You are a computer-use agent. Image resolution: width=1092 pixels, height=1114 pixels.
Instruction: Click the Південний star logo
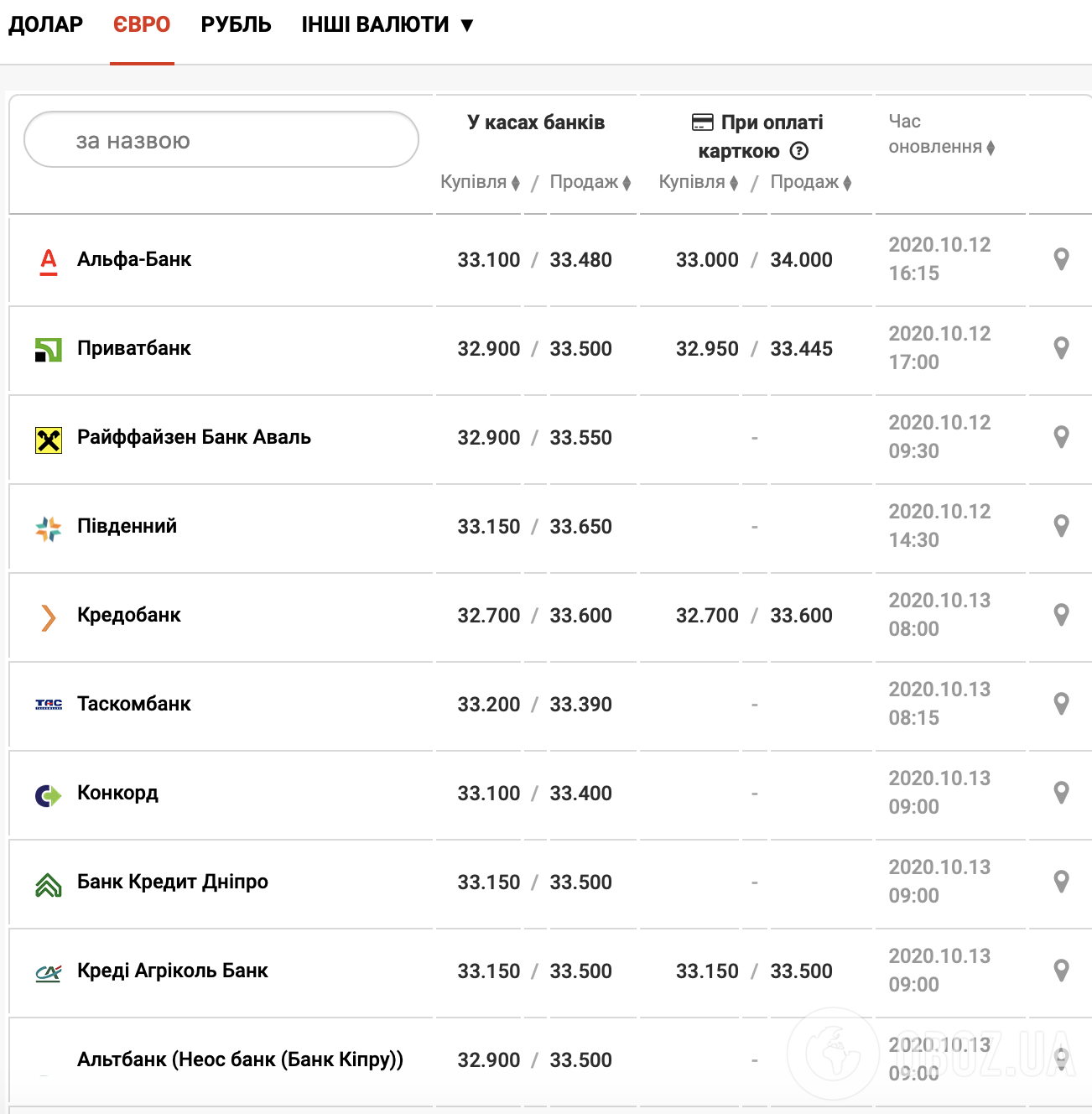point(49,528)
